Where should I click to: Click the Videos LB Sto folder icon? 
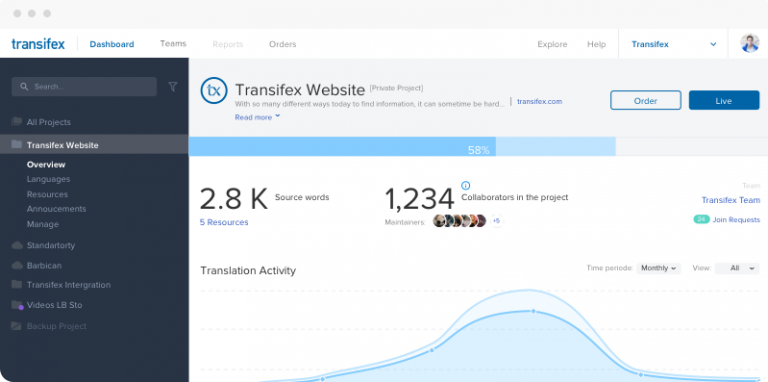point(17,305)
